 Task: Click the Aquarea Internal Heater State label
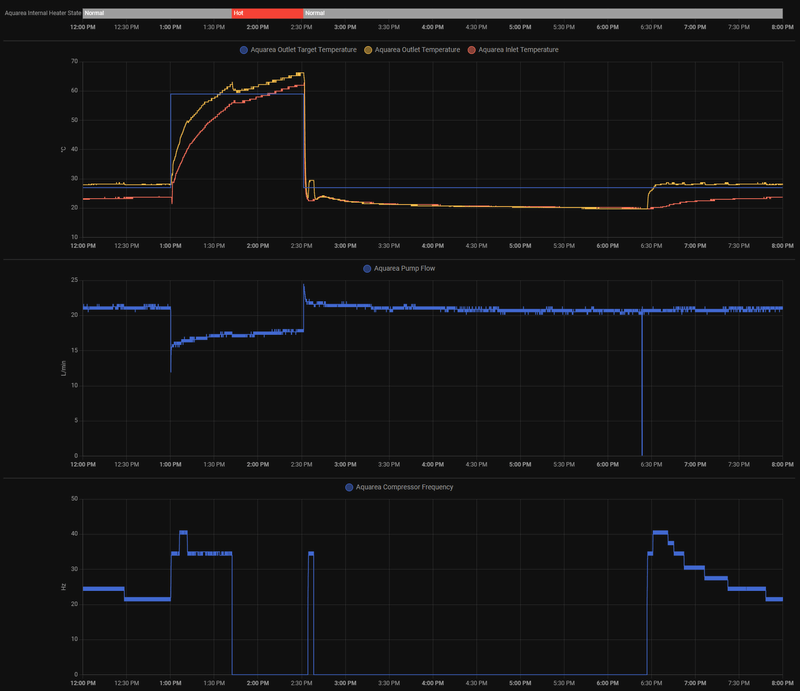(43, 13)
